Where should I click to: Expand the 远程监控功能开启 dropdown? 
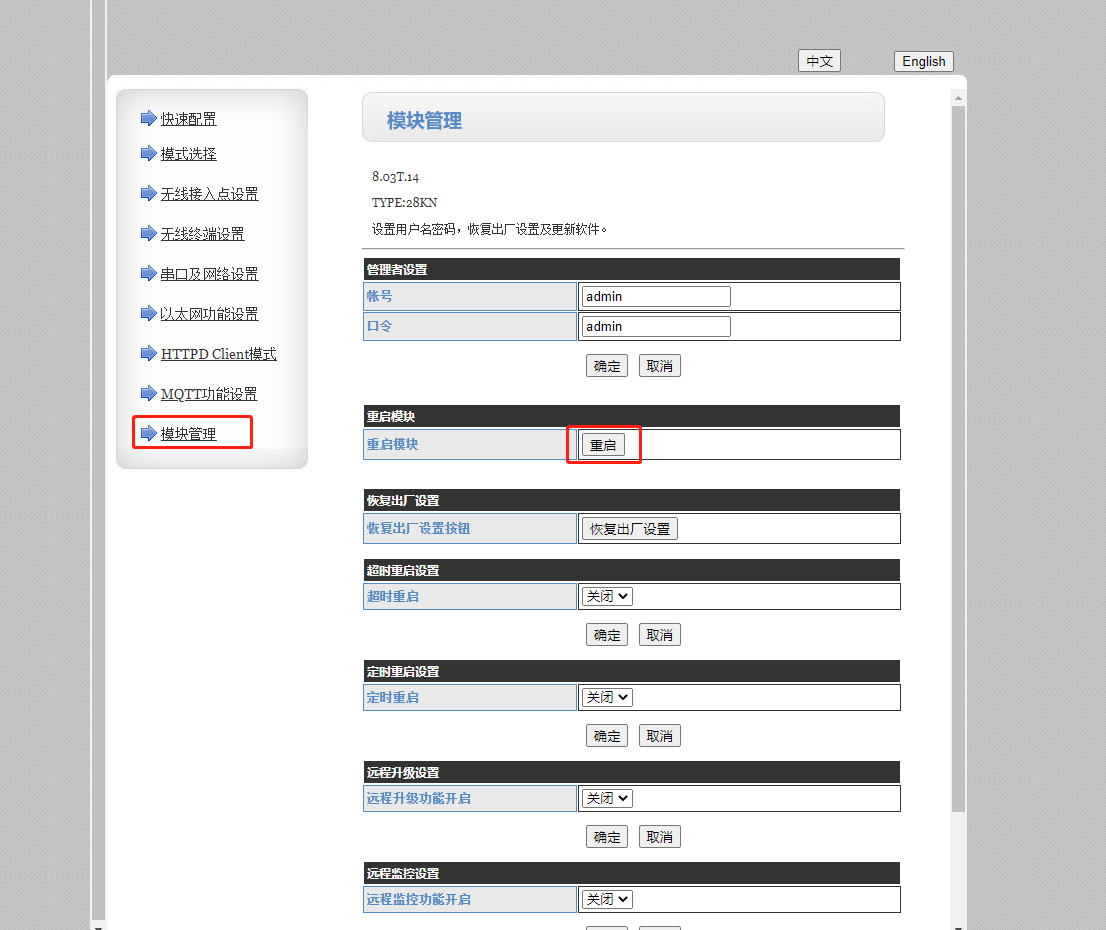tap(607, 899)
